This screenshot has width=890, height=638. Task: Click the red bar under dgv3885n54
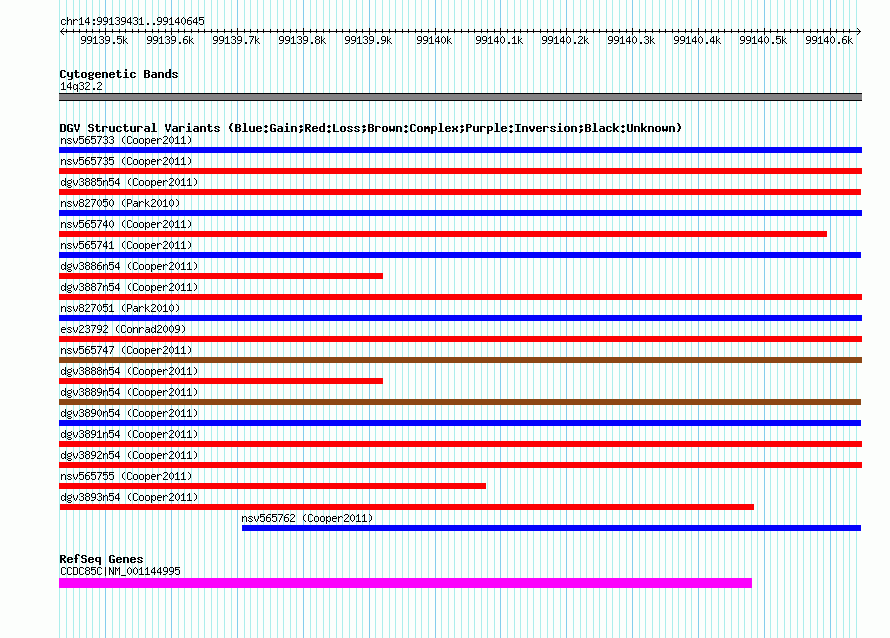[460, 192]
